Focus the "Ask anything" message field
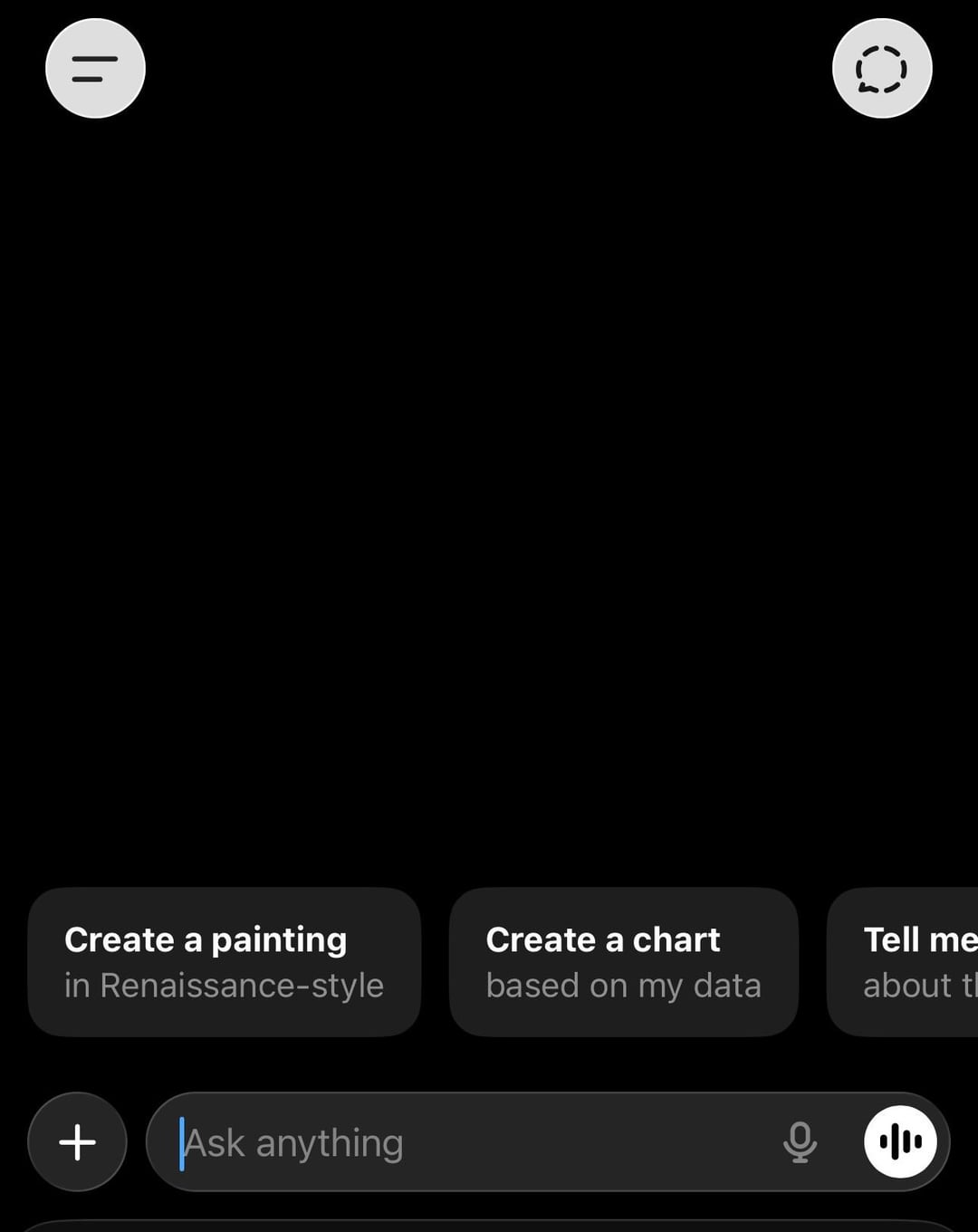This screenshot has height=1232, width=978. click(471, 1142)
